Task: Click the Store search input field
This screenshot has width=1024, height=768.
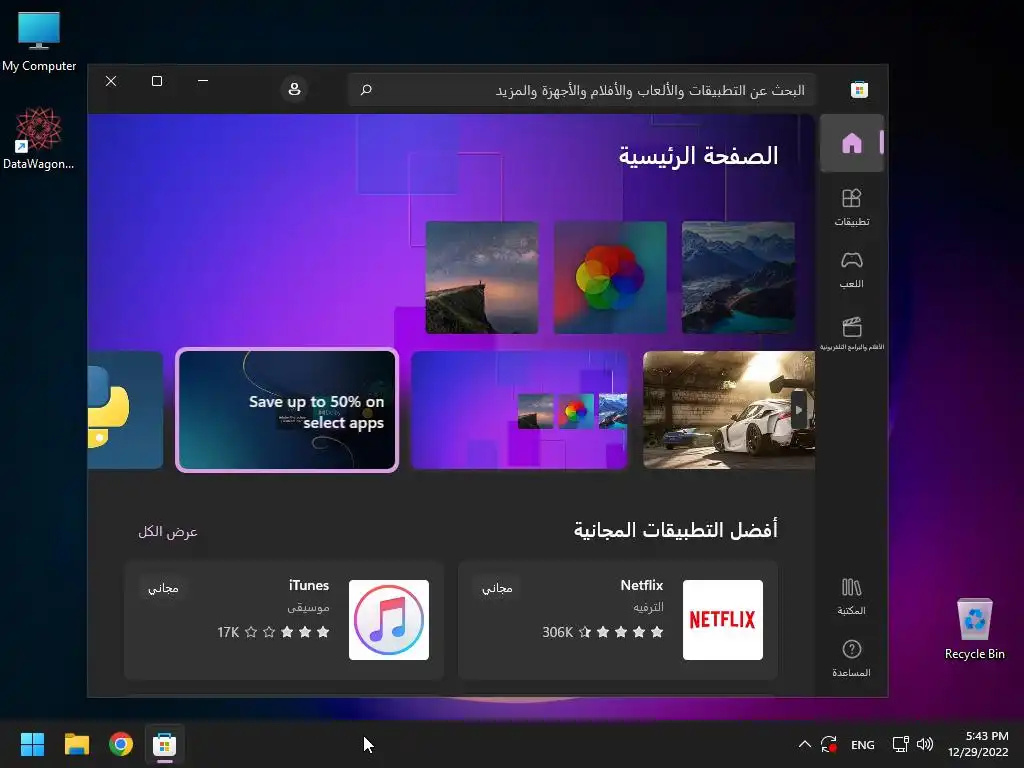Action: pos(582,89)
